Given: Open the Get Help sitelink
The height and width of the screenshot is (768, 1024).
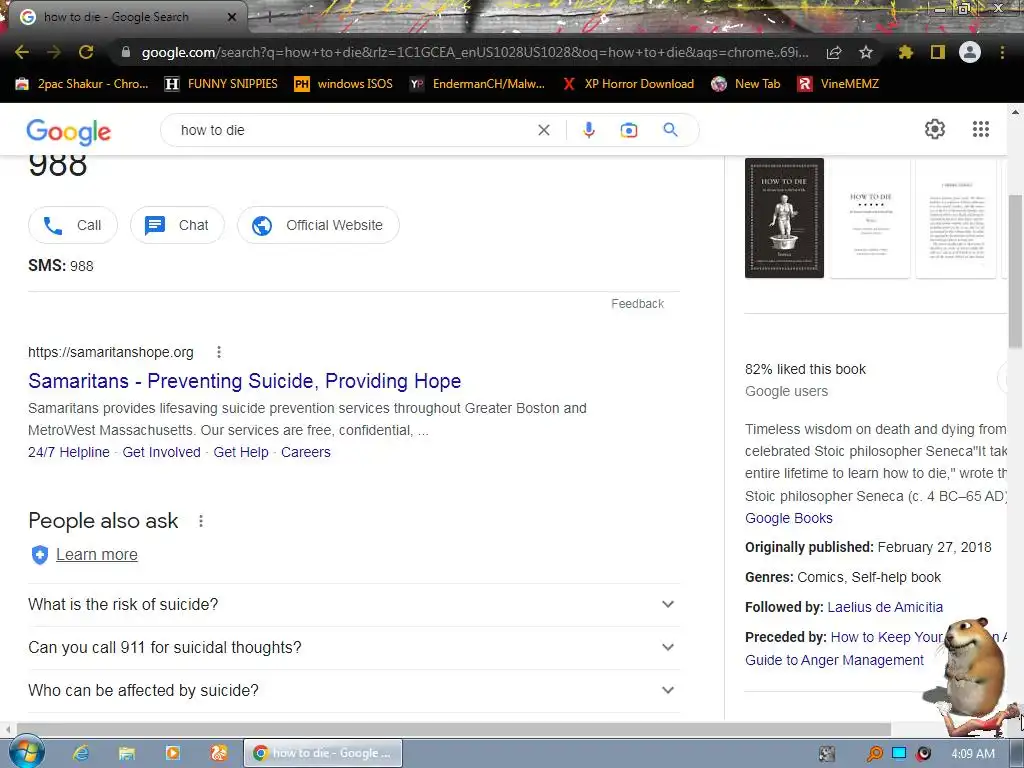Looking at the screenshot, I should tap(241, 452).
